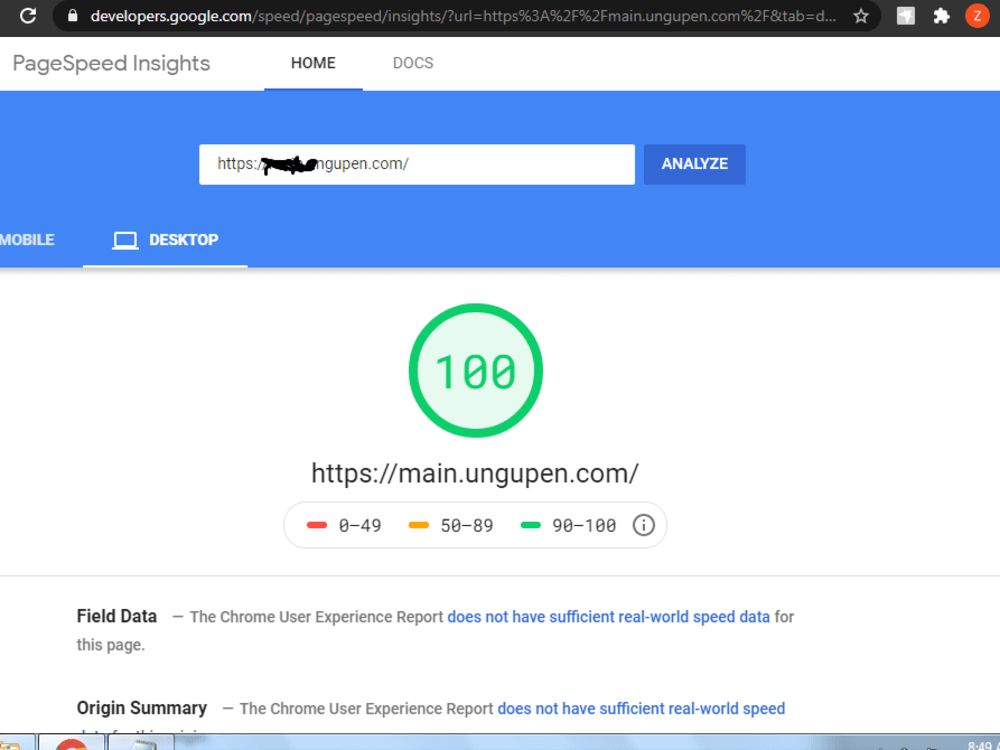Open the DOCS tab
Image resolution: width=1000 pixels, height=750 pixels.
(x=413, y=63)
